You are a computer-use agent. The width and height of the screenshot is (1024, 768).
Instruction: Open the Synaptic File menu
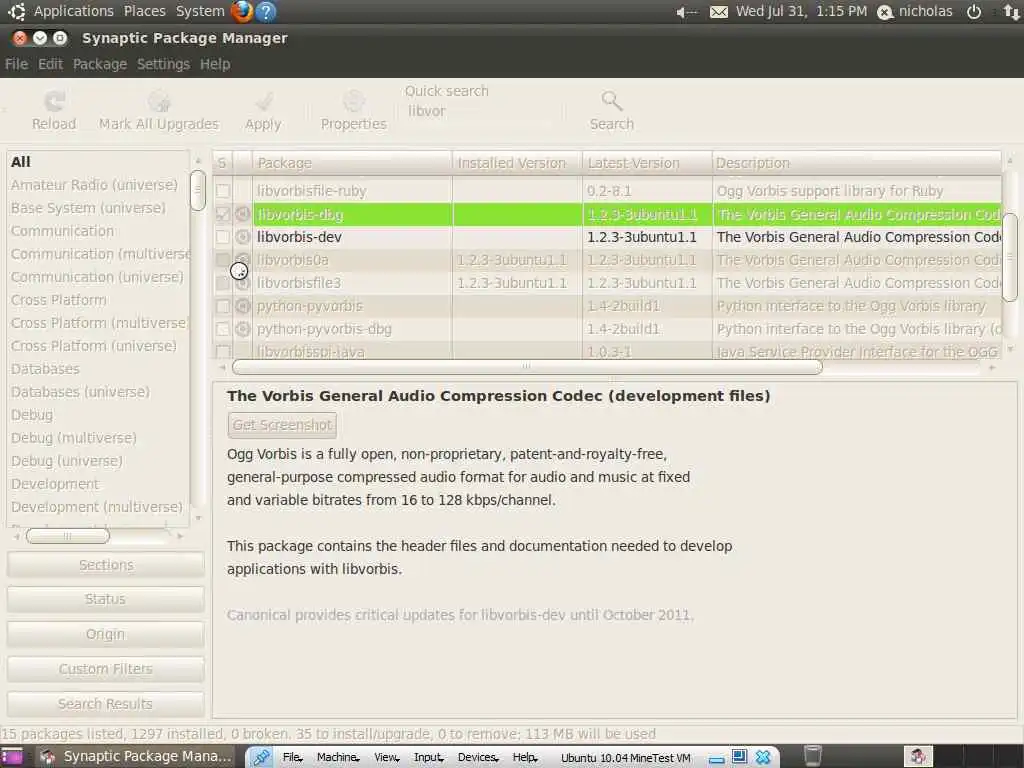(16, 64)
